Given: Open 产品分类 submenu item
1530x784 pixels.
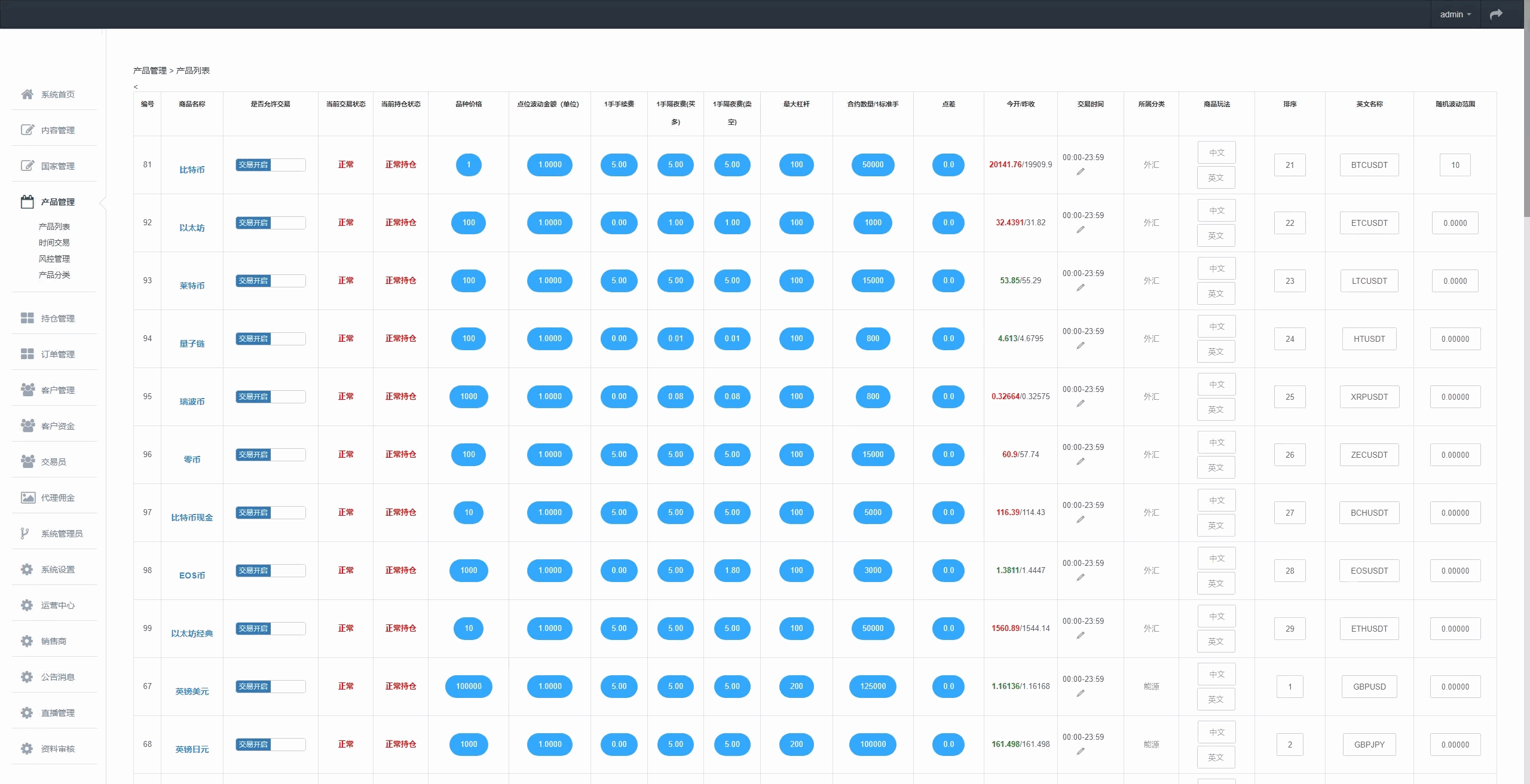Looking at the screenshot, I should click(x=54, y=275).
